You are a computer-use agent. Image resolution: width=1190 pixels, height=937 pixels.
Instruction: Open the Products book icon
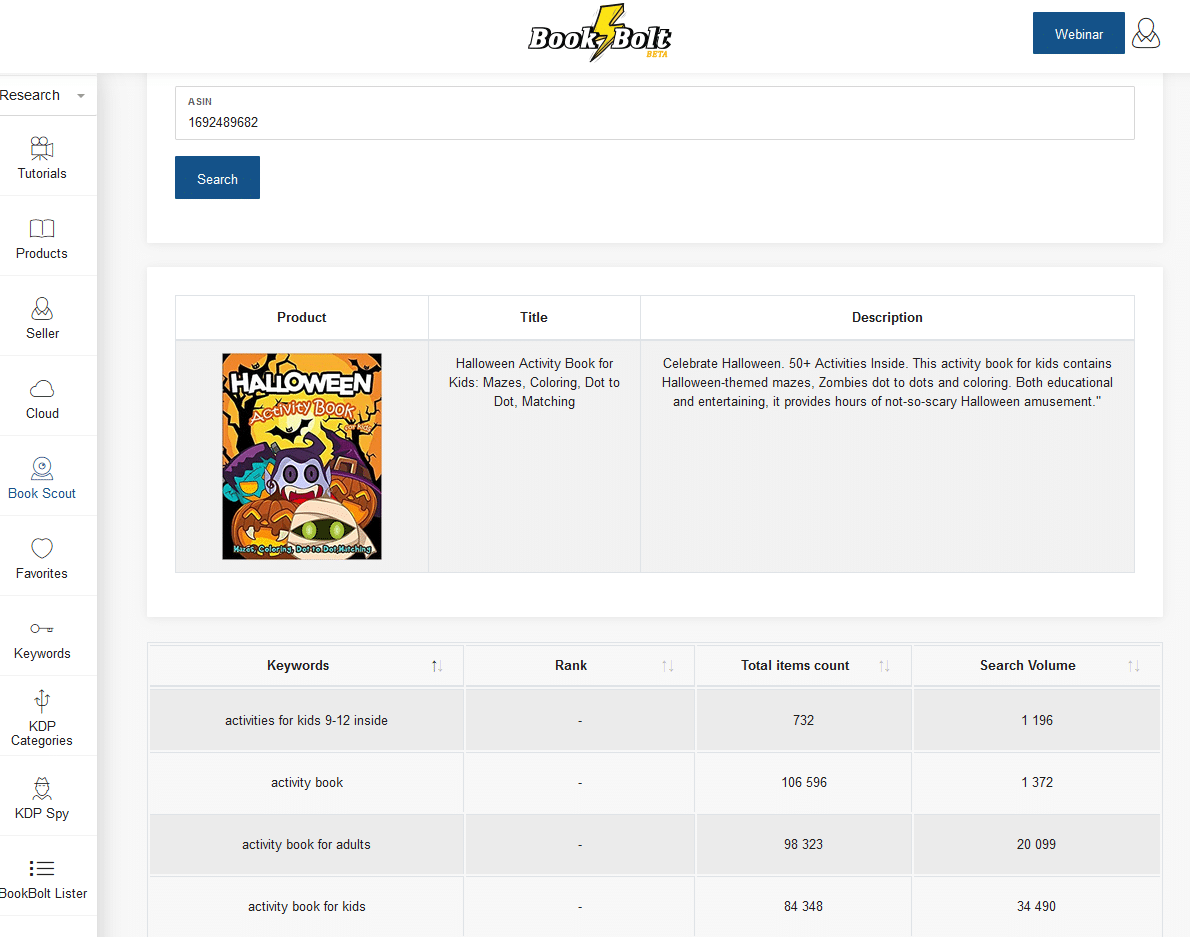click(x=42, y=228)
